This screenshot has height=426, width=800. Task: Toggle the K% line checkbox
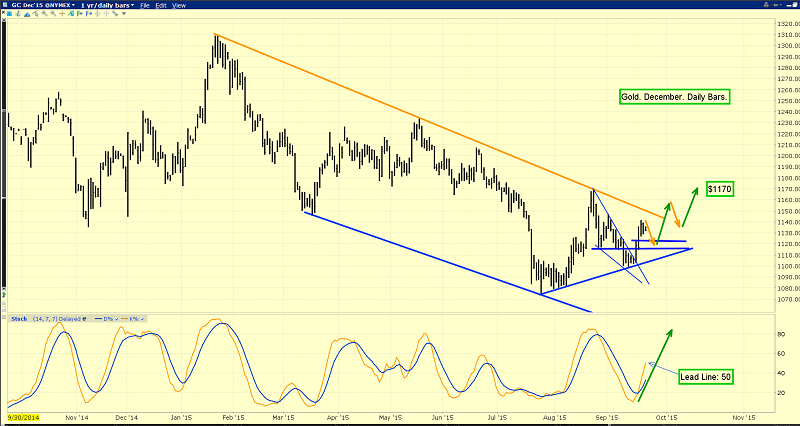tap(142, 319)
